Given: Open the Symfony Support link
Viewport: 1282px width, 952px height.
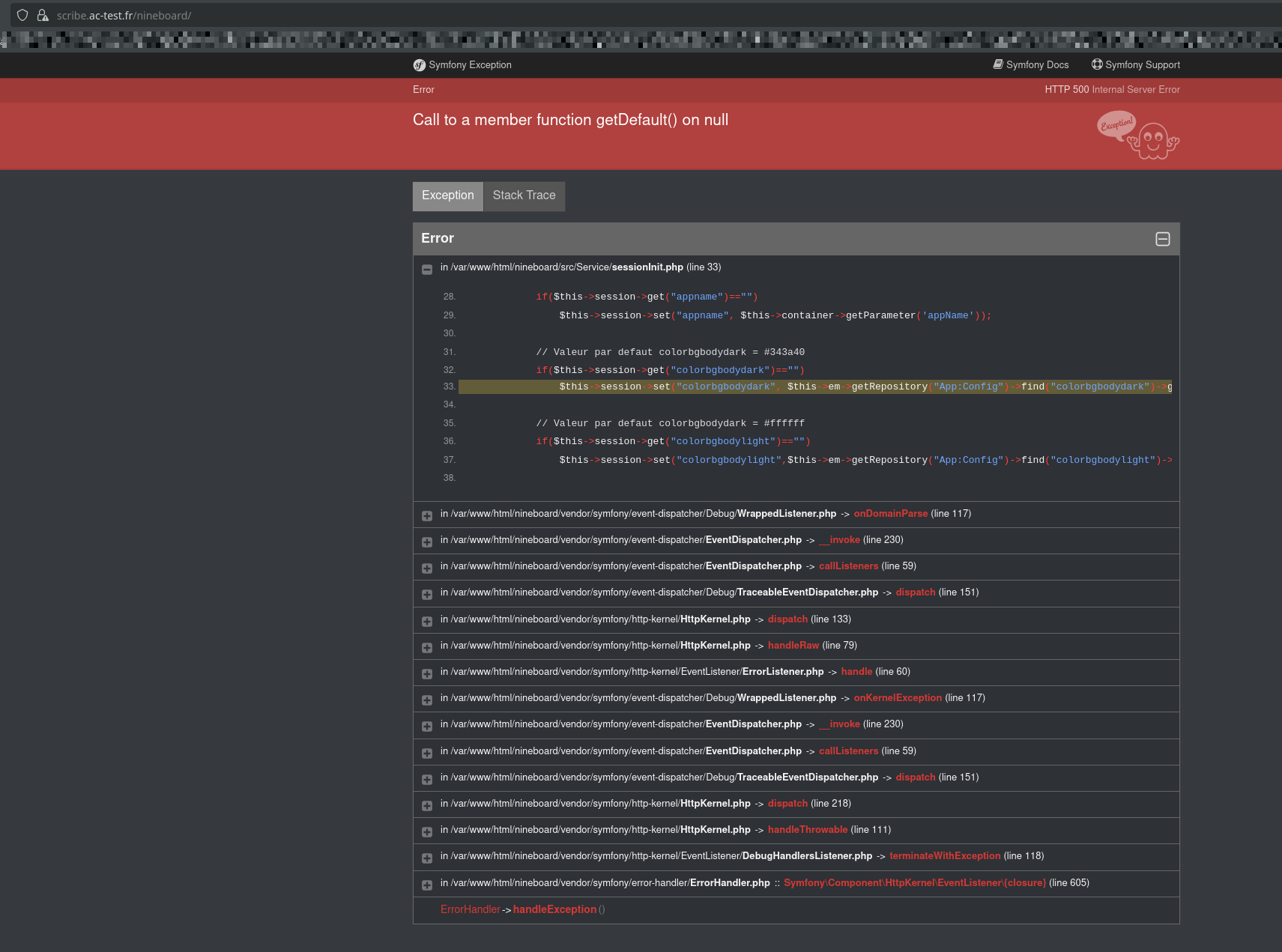Looking at the screenshot, I should click(x=1142, y=65).
